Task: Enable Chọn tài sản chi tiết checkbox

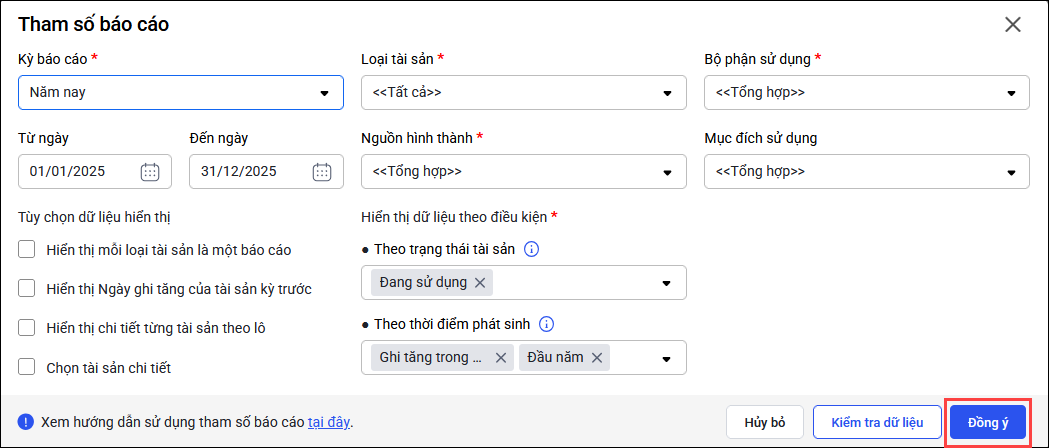Action: (x=28, y=367)
